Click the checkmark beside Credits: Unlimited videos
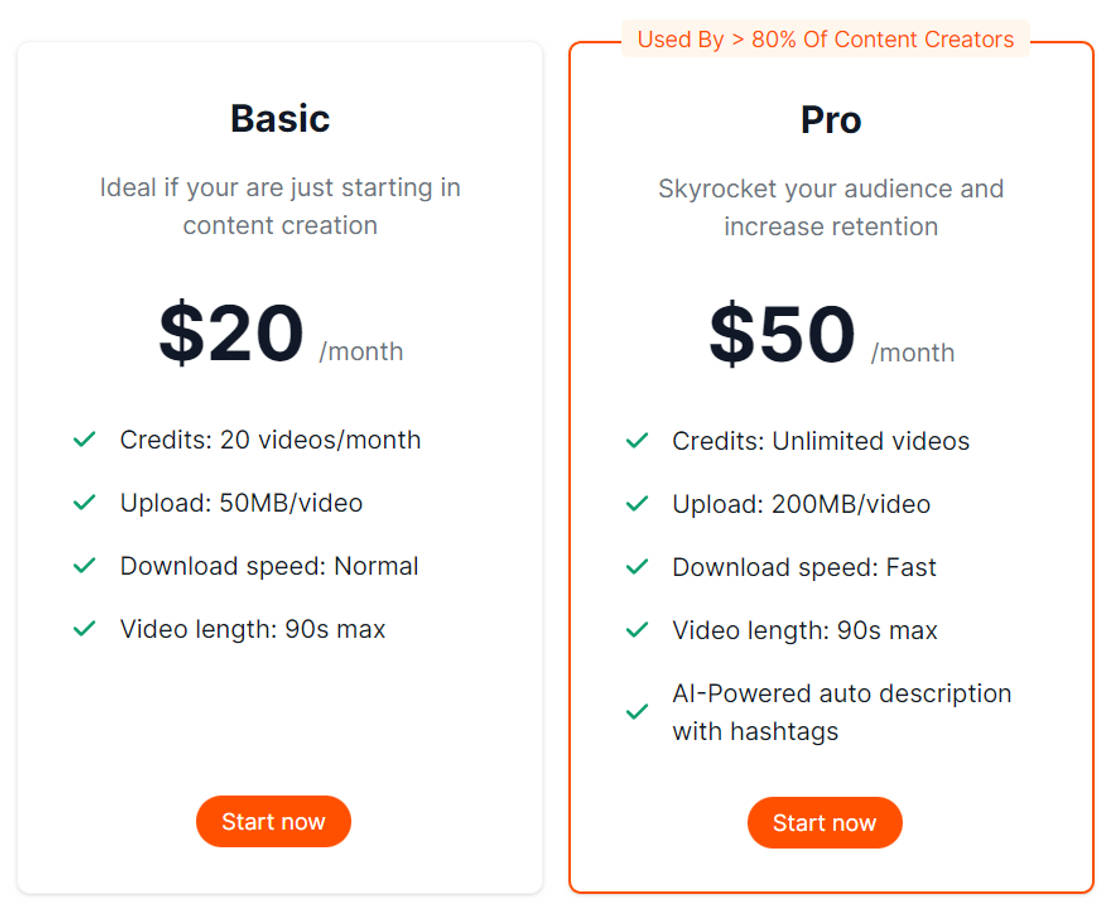 pyautogui.click(x=636, y=440)
